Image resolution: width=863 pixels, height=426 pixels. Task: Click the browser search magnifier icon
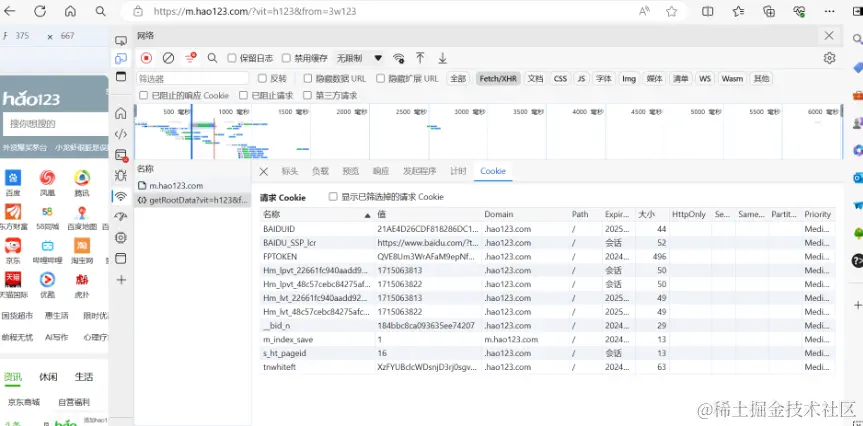click(x=100, y=11)
